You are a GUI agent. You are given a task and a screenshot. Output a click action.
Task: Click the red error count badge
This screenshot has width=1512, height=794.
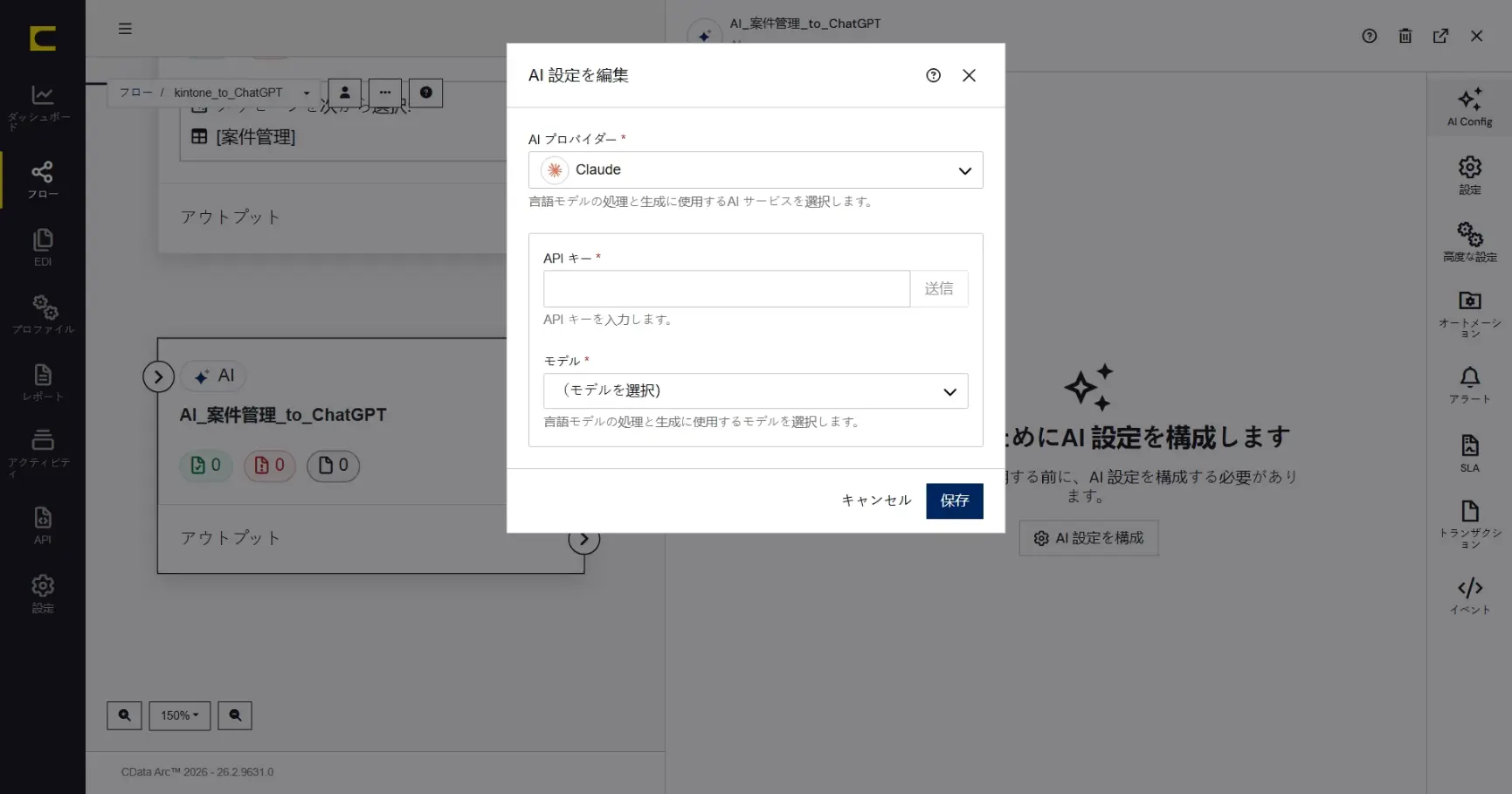click(269, 466)
